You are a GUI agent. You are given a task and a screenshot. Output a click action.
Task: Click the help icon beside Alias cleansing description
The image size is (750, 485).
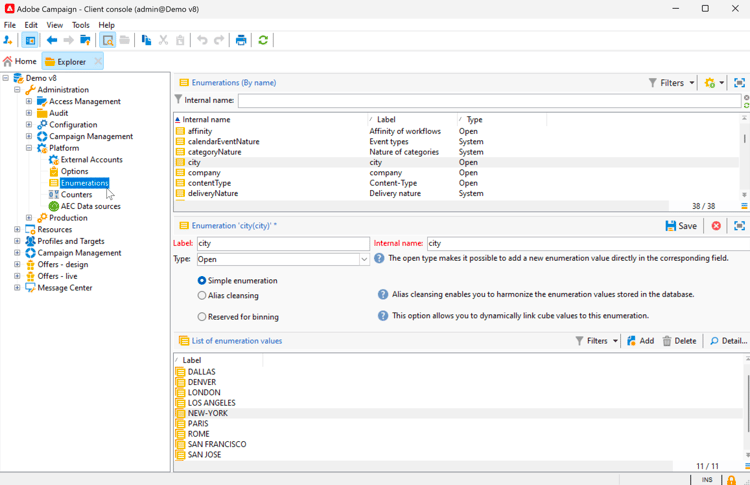tap(383, 295)
